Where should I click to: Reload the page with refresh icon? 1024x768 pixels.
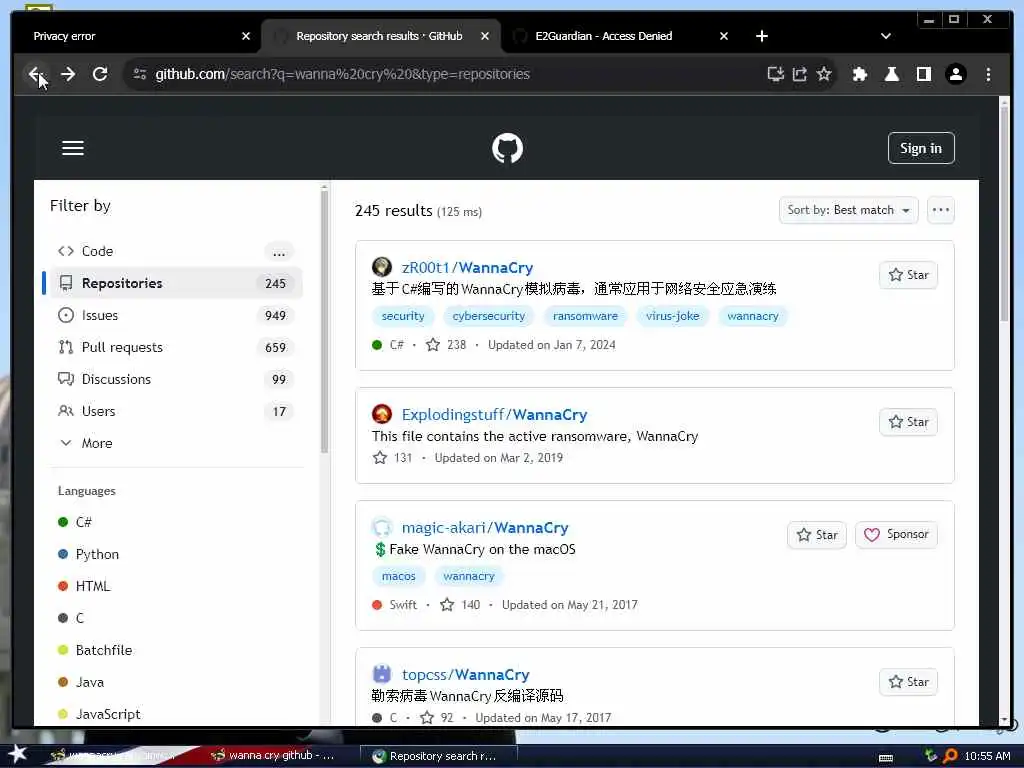point(100,74)
